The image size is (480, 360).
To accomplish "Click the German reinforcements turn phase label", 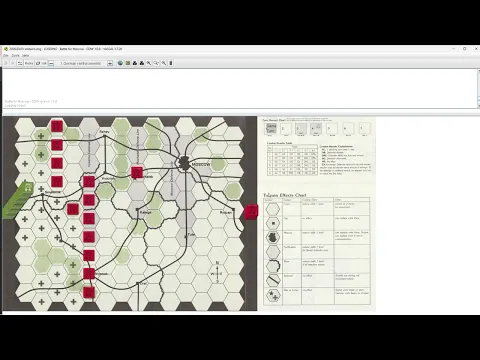I will coord(80,63).
